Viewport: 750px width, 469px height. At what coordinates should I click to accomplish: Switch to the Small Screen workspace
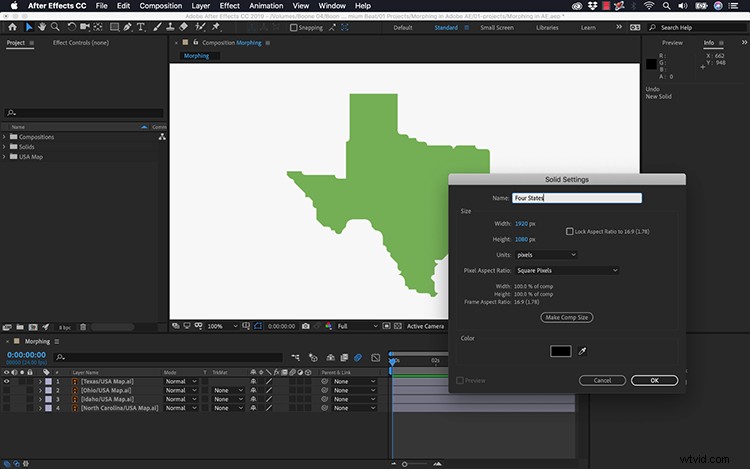pos(497,28)
